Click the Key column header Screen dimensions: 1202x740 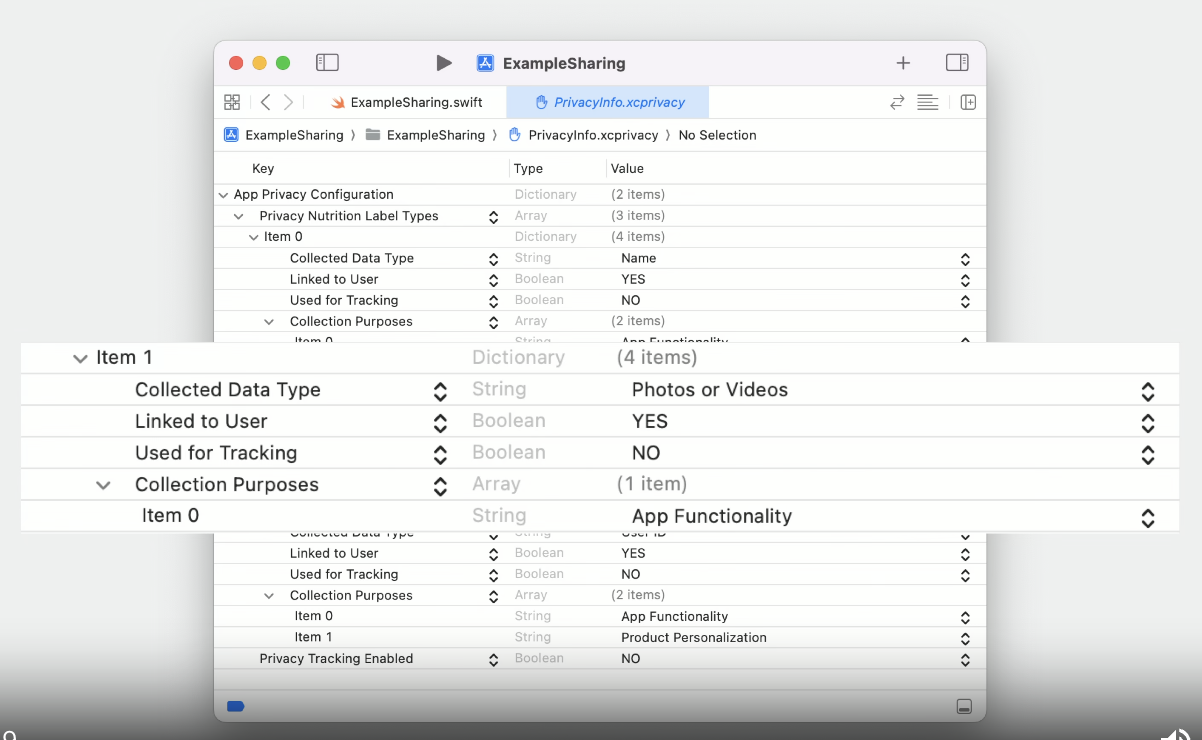[x=263, y=168]
